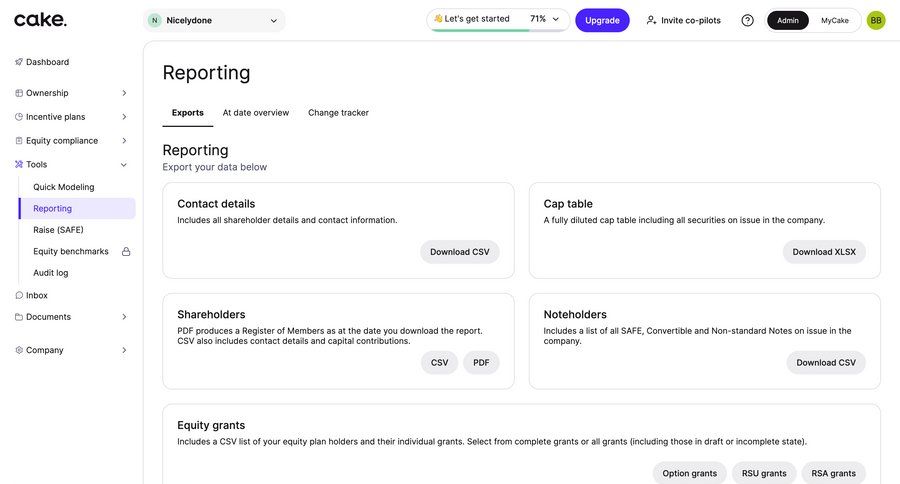
Task: Switch to At date overview tab
Action: click(256, 113)
